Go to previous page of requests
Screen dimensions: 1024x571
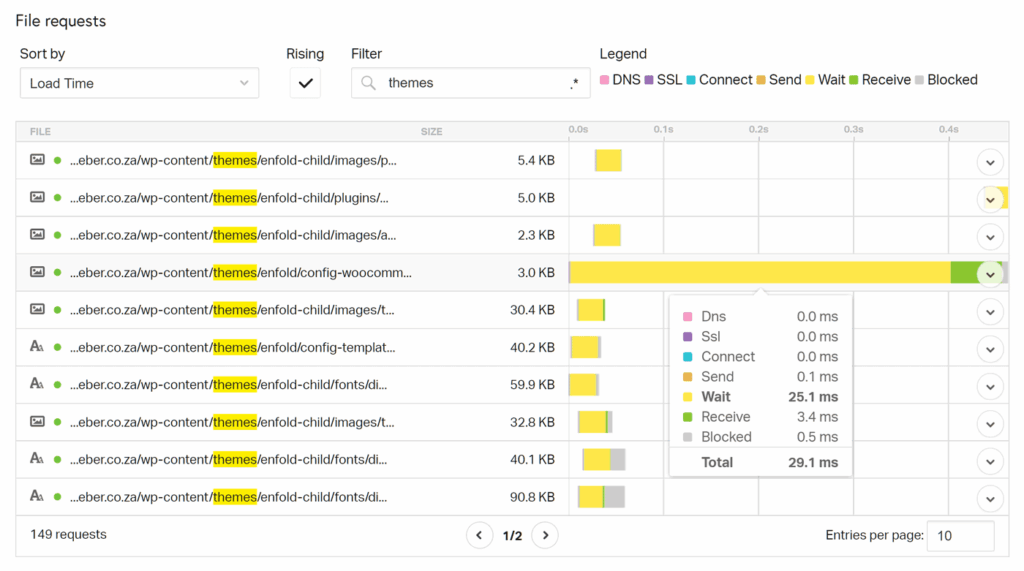point(479,535)
